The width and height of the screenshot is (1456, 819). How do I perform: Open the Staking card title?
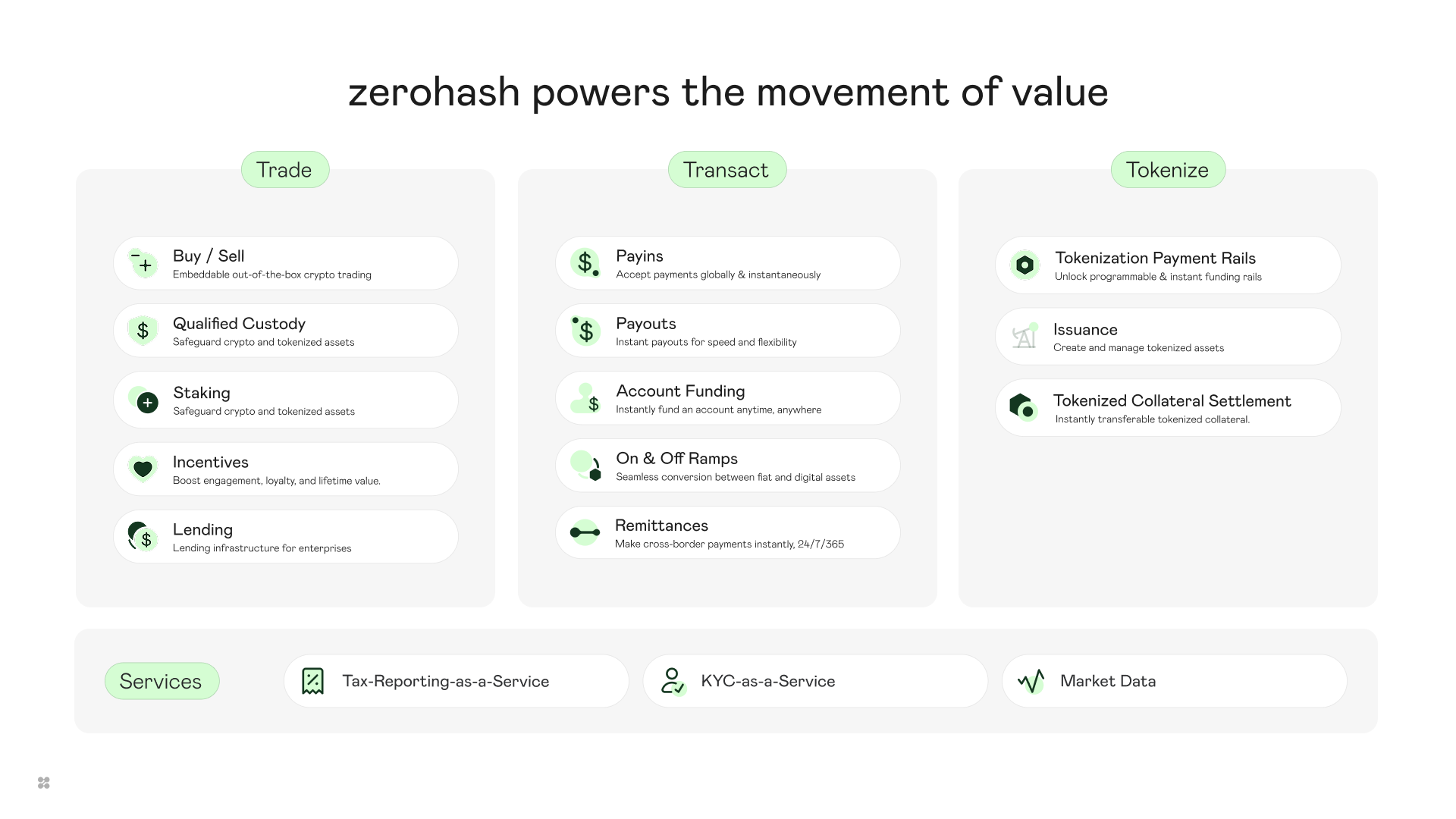pos(202,393)
